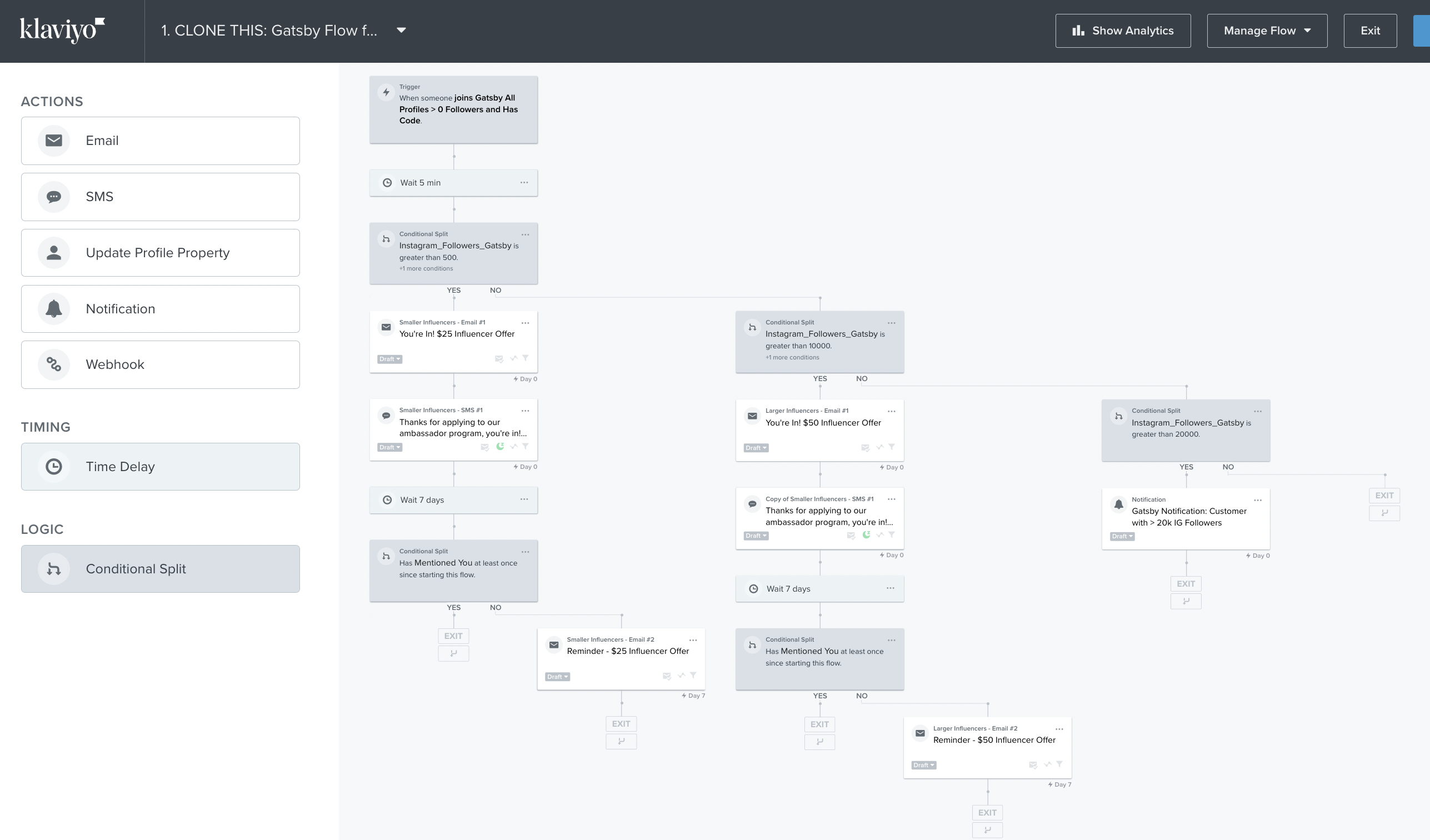Screen dimensions: 1430x840
Task: Click the 'Reminder - $50 Influencer Offer' title text
Action: pos(994,740)
